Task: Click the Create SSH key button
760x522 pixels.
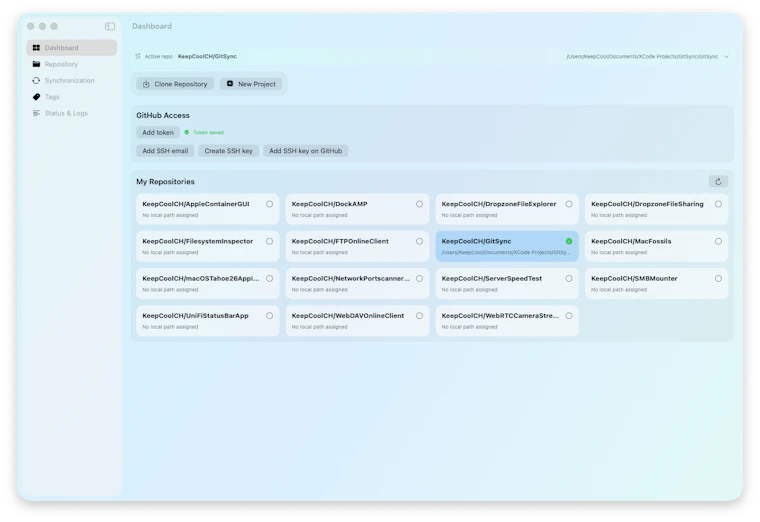Action: coord(228,151)
